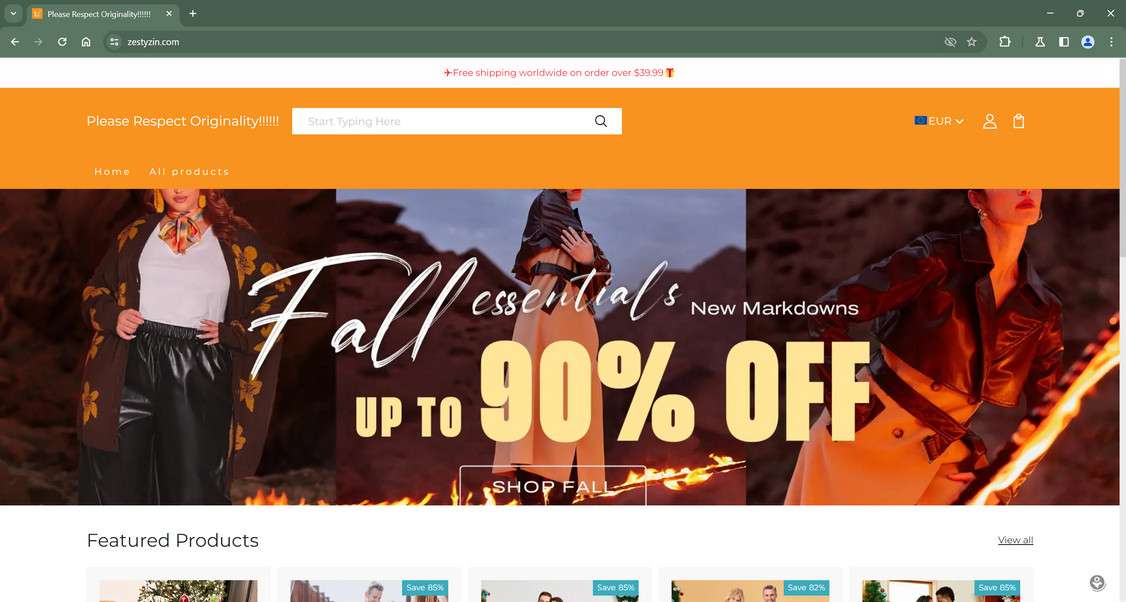This screenshot has height=602, width=1126.
Task: Toggle the browser side panel
Action: tap(1064, 42)
